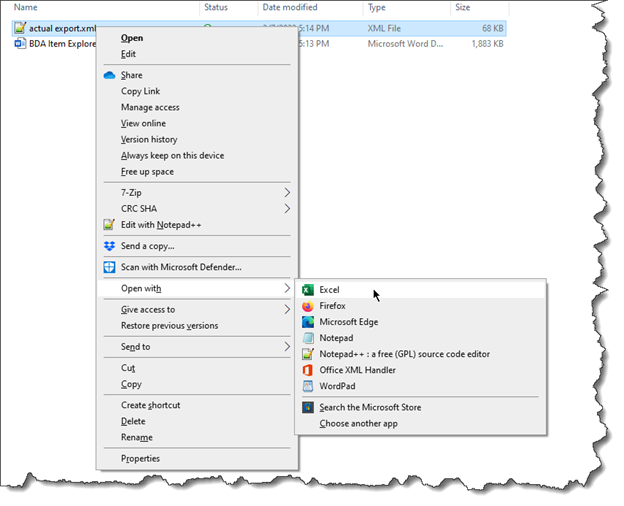This screenshot has width=624, height=506.
Task: Click the Microsoft Store icon in submenu
Action: click(308, 407)
